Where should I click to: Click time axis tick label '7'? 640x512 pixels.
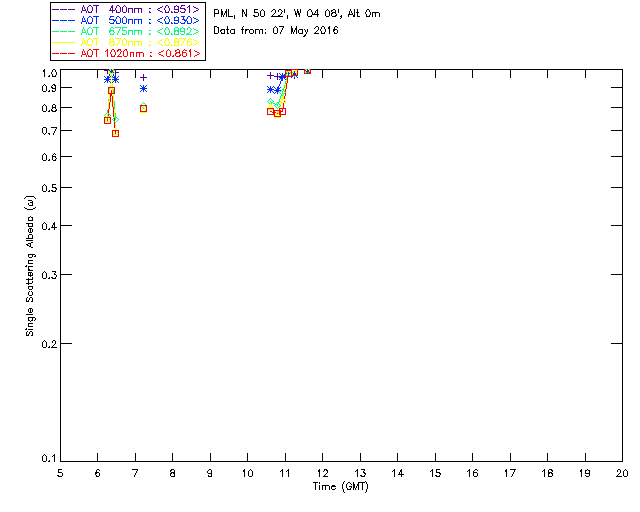(x=135, y=473)
